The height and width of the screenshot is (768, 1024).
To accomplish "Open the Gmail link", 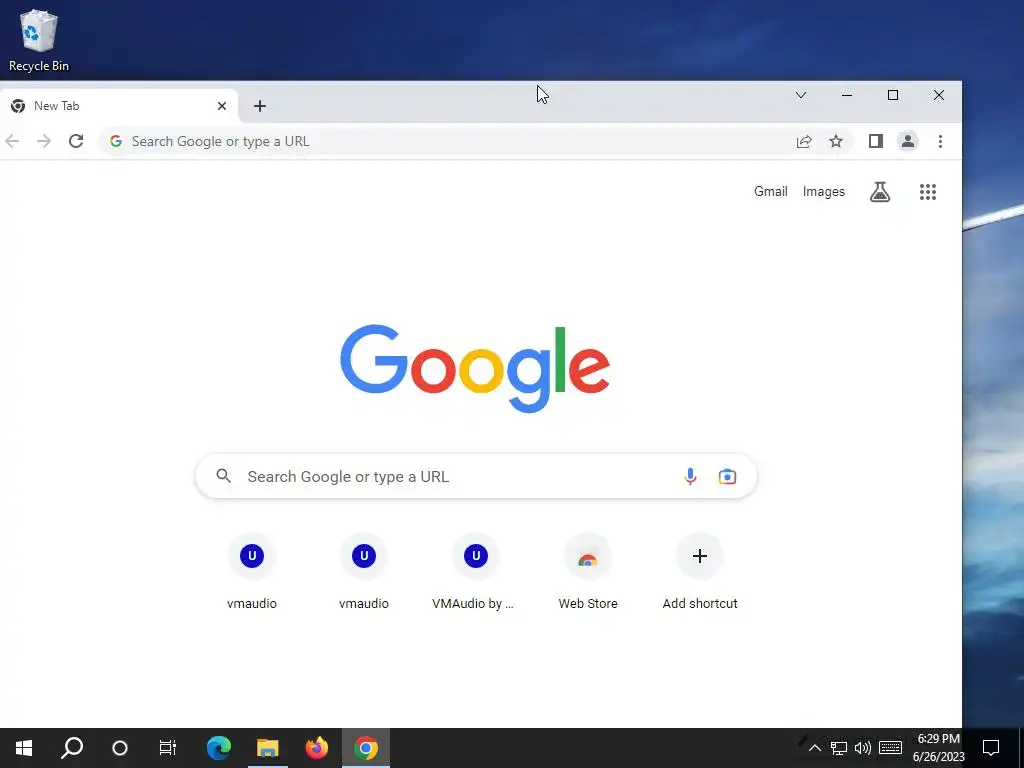I will click(771, 191).
